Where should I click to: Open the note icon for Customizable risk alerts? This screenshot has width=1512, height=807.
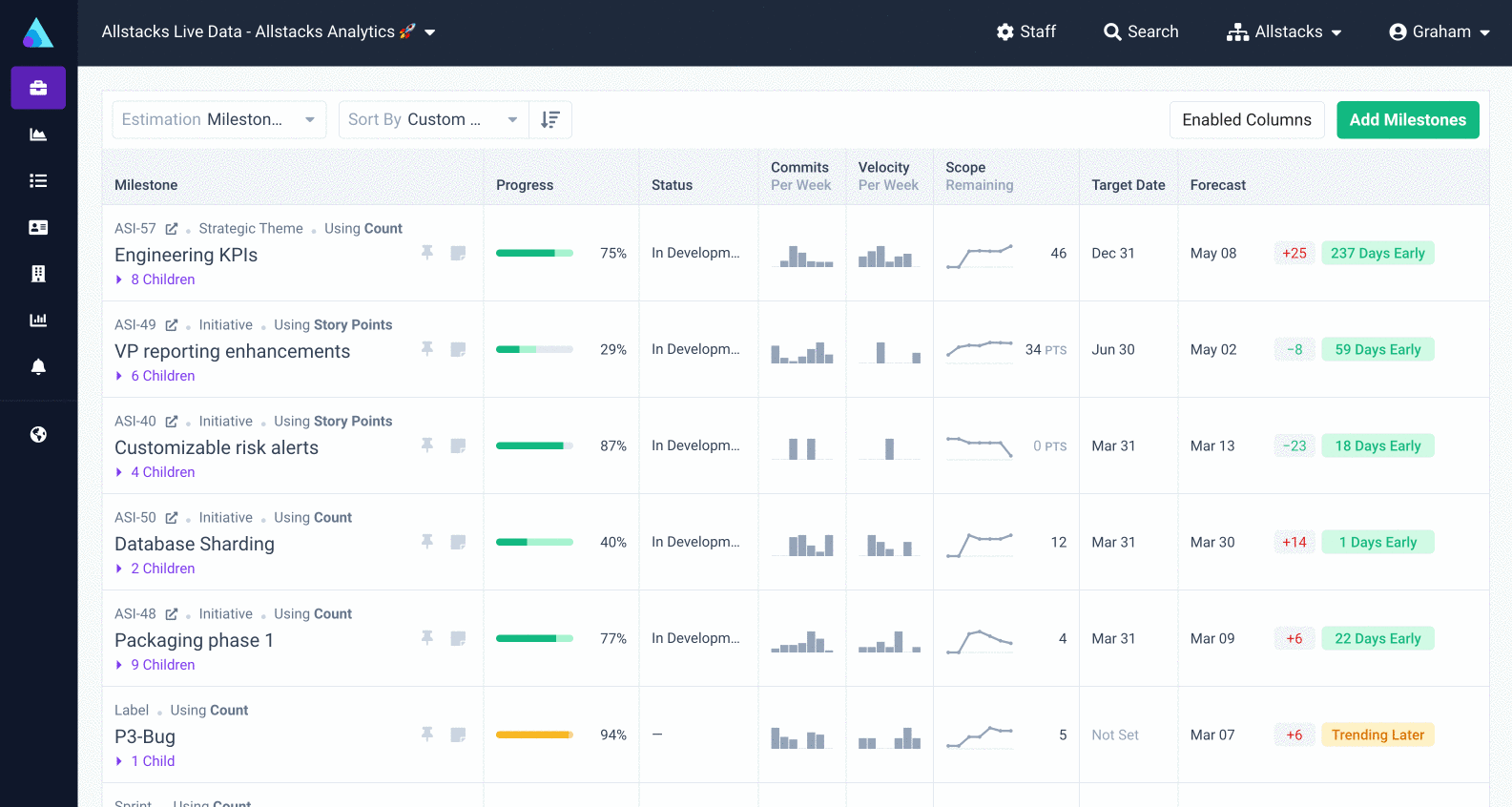click(x=458, y=445)
